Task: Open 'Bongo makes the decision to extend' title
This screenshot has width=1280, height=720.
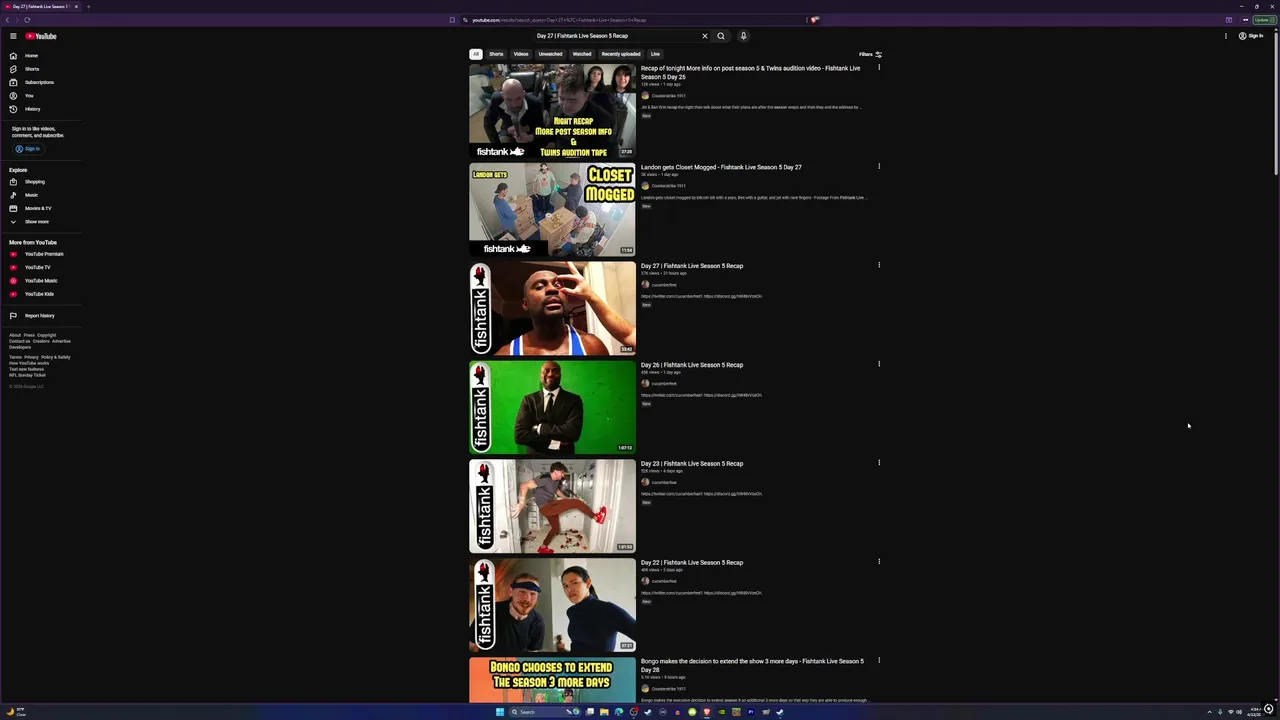Action: pyautogui.click(x=752, y=665)
